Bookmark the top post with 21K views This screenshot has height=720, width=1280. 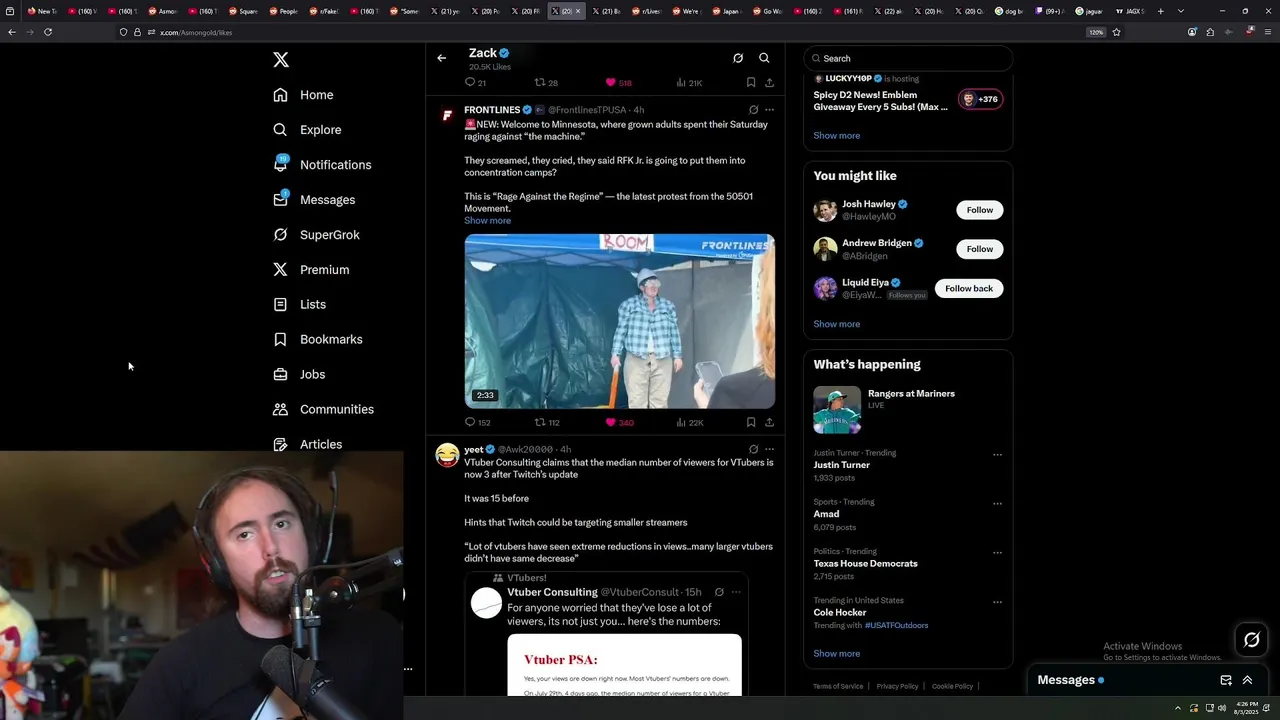751,83
